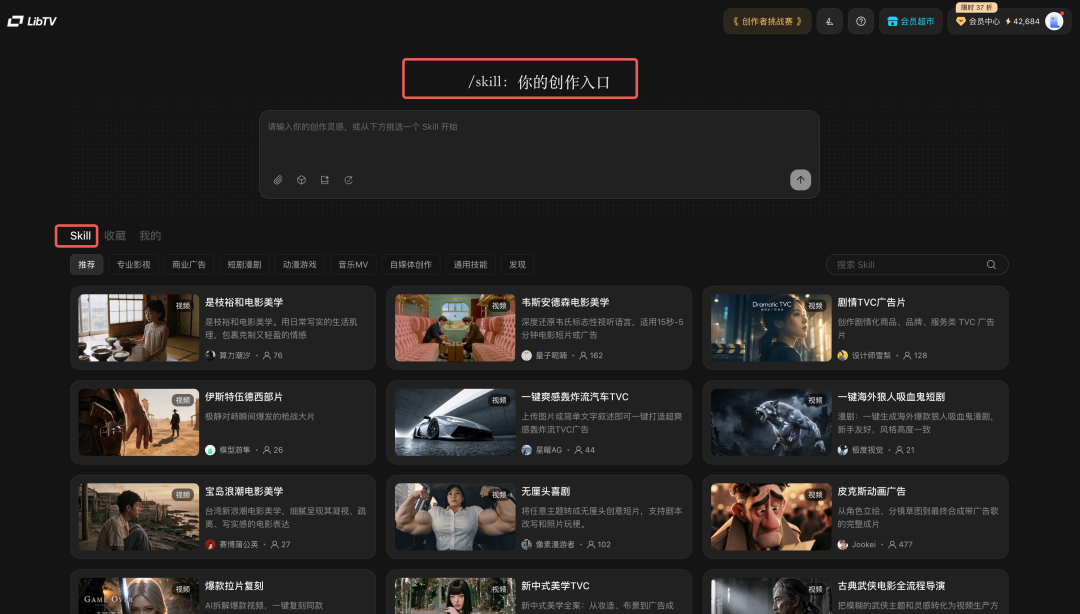Click the refresh icon in prompt box
The width and height of the screenshot is (1080, 614).
[x=349, y=180]
